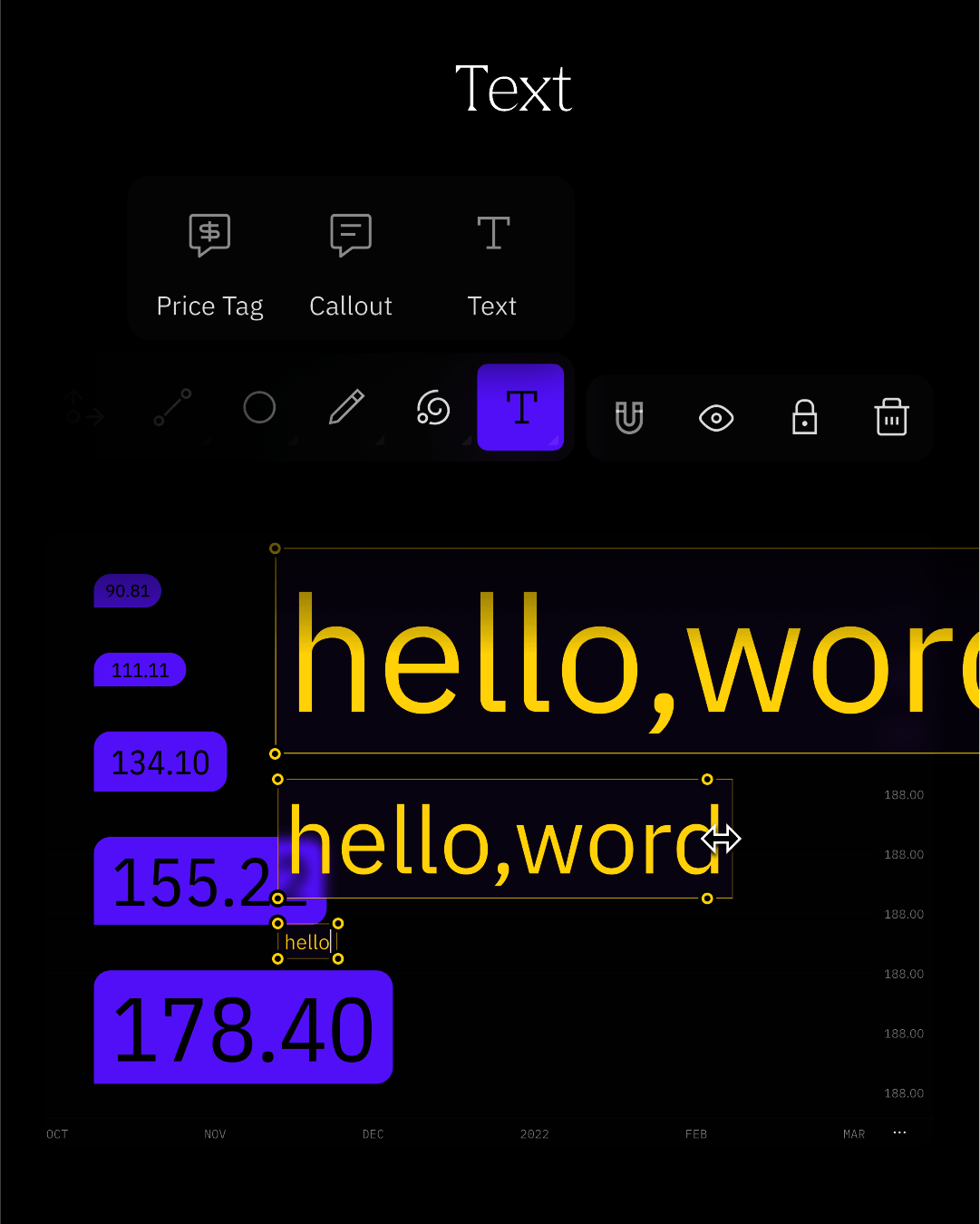The height and width of the screenshot is (1224, 980).
Task: Lock all drawings with padlock icon
Action: (x=804, y=418)
